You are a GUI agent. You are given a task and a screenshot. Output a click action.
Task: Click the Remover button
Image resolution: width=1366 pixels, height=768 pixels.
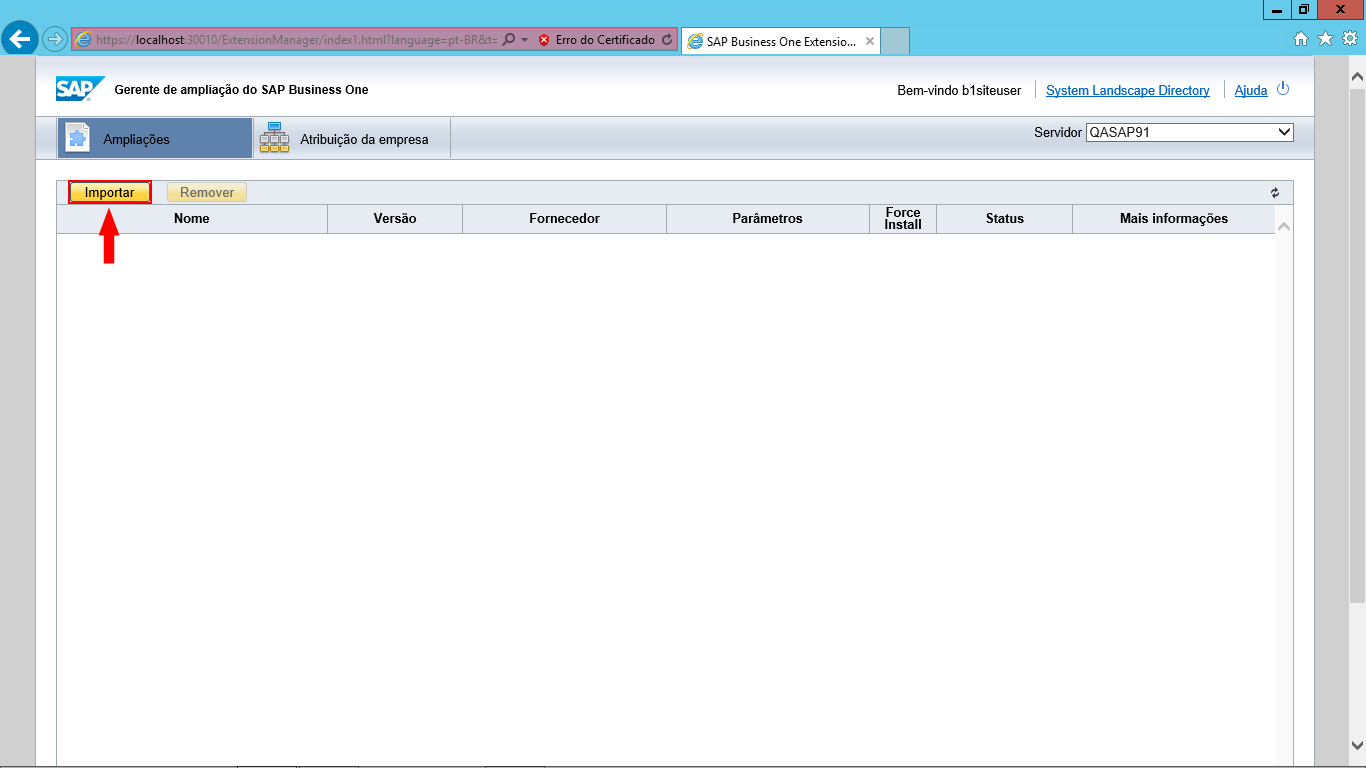point(207,193)
